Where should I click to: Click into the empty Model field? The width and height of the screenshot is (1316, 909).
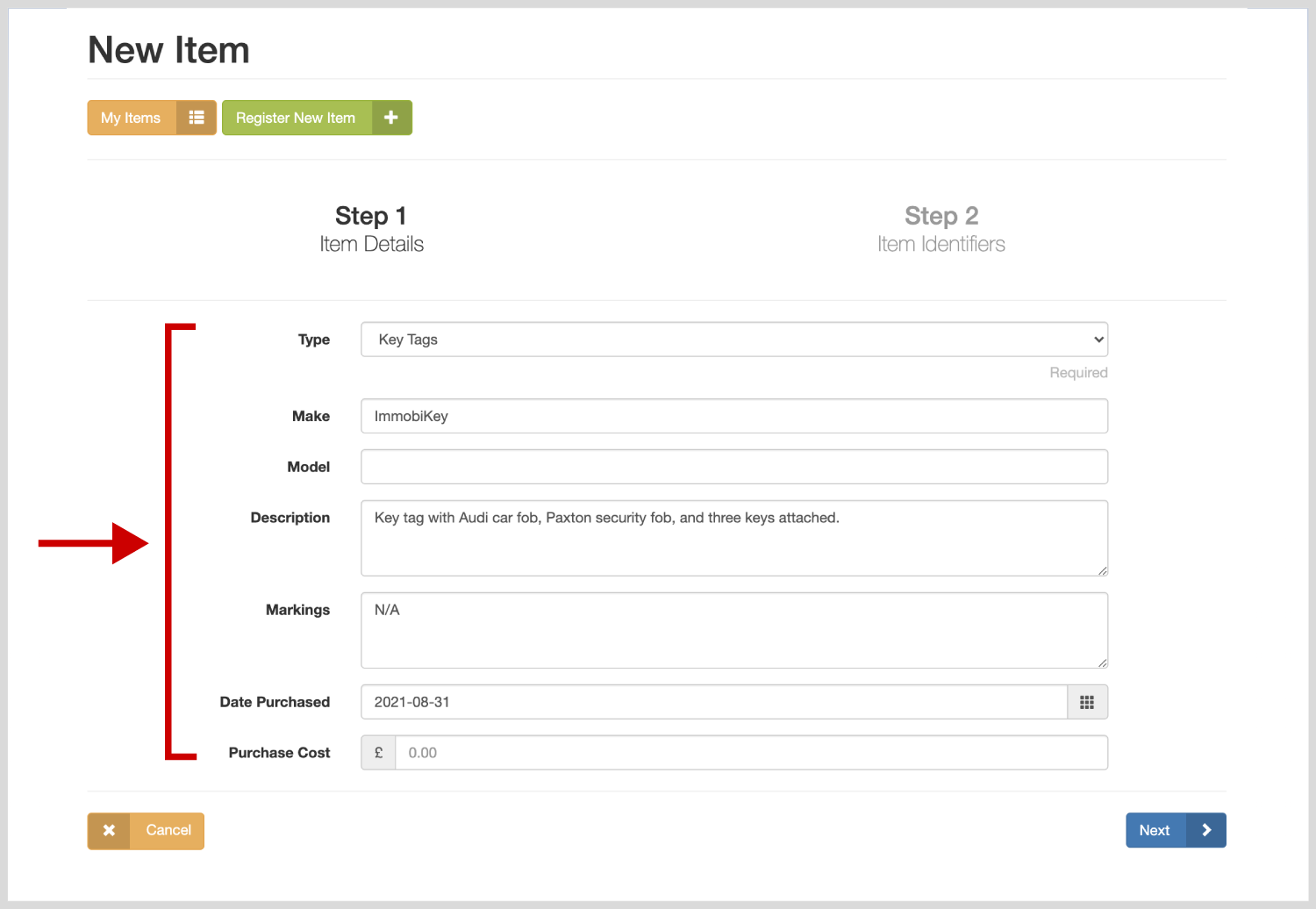733,467
